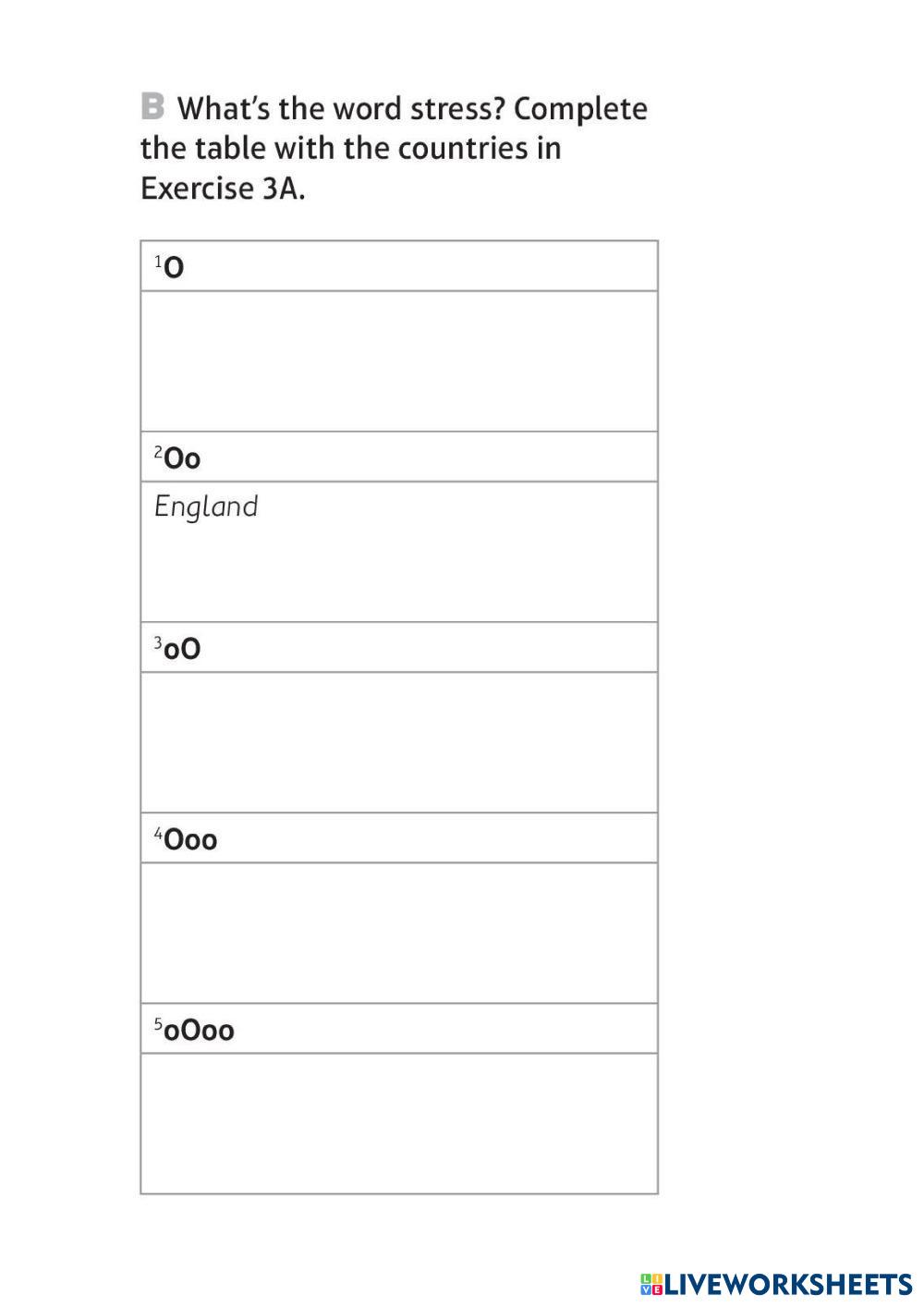This screenshot has width=924, height=1307.
Task: Select the row 2 header labeled Oo
Action: tap(399, 458)
